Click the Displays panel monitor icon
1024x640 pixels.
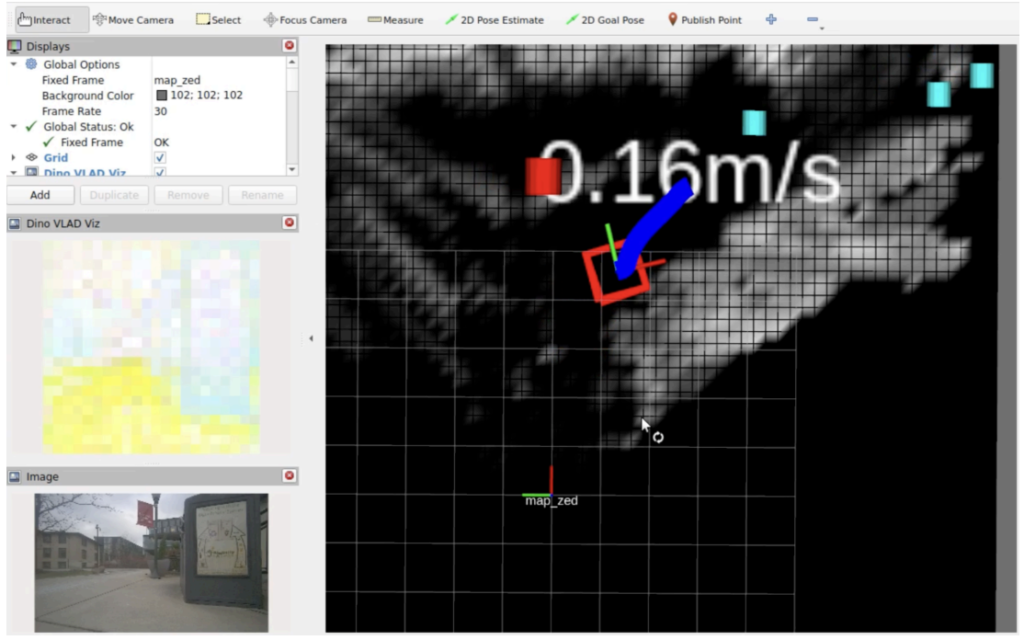pos(14,46)
